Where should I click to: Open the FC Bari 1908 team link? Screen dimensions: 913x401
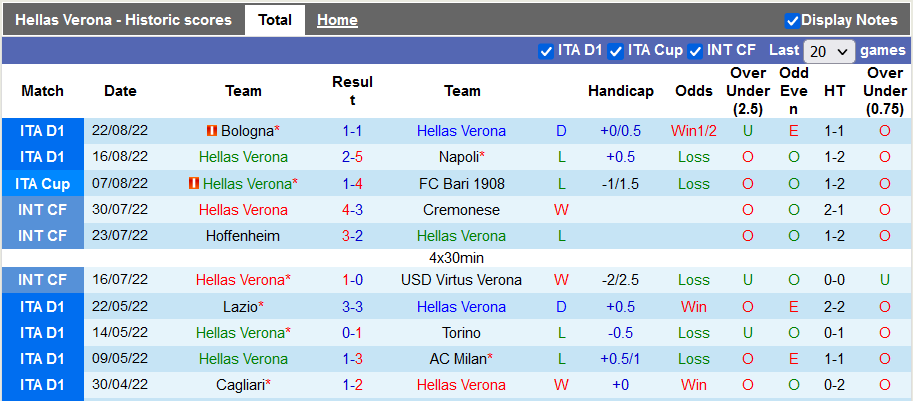pyautogui.click(x=462, y=184)
